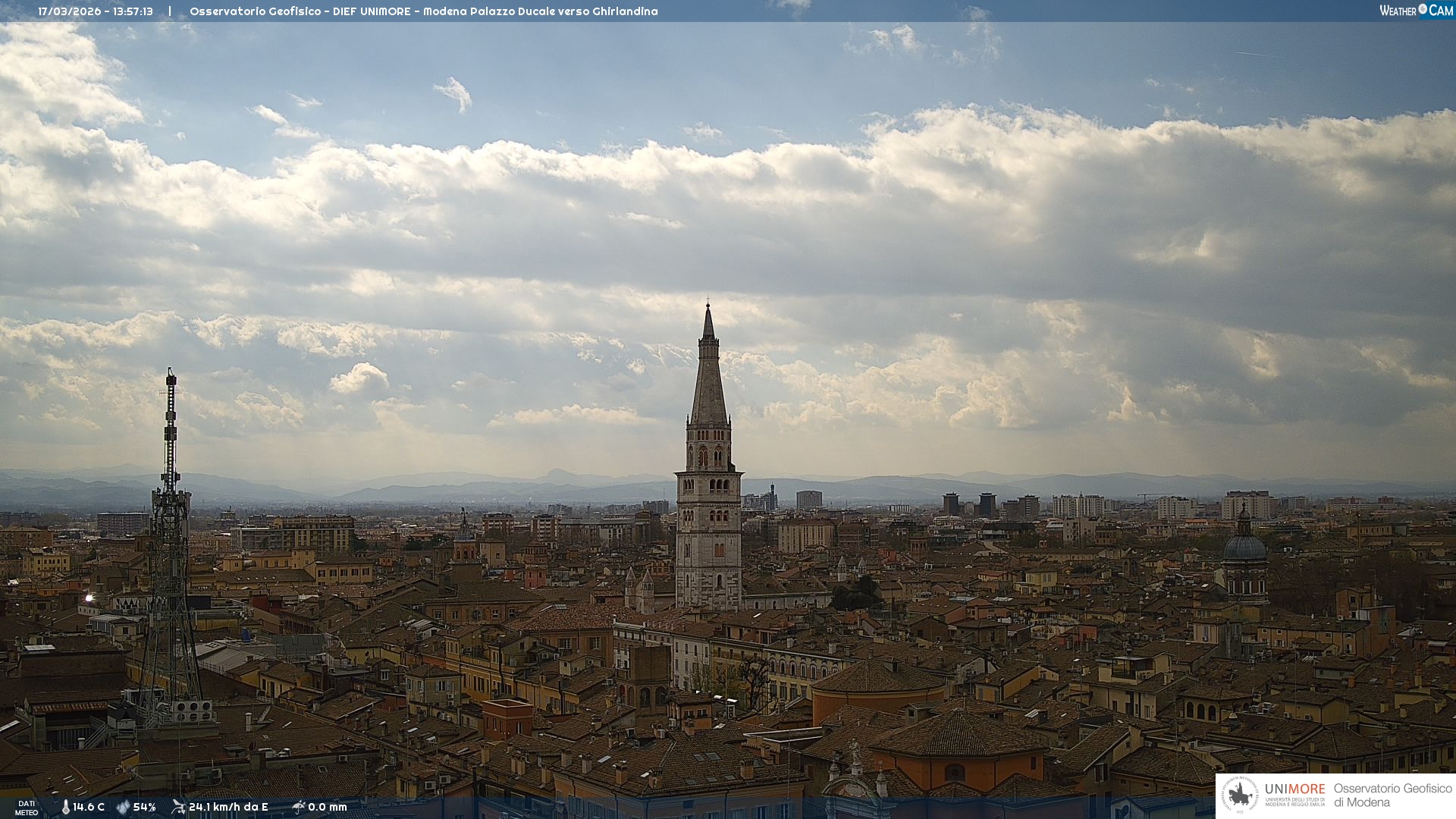Image resolution: width=1456 pixels, height=819 pixels.
Task: Click the thermometer temperature icon
Action: coord(65,807)
